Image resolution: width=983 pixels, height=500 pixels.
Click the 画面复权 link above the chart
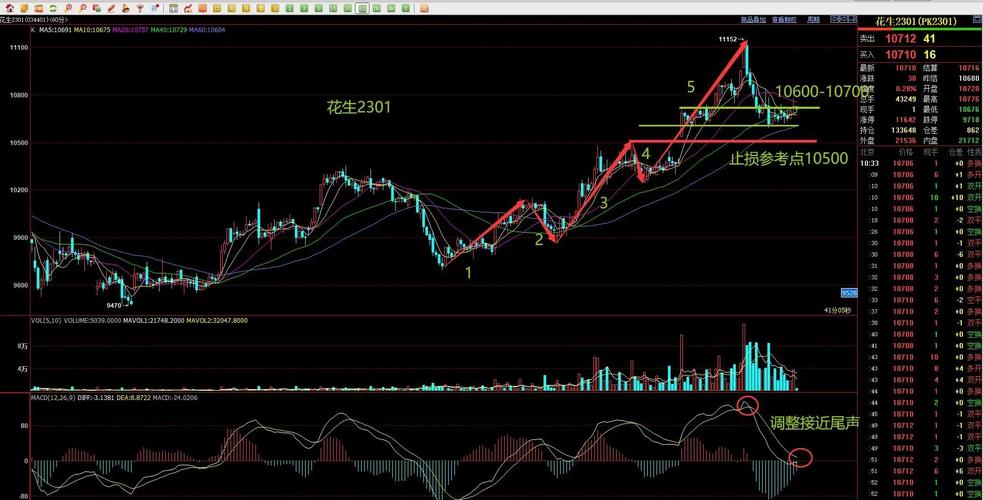784,20
